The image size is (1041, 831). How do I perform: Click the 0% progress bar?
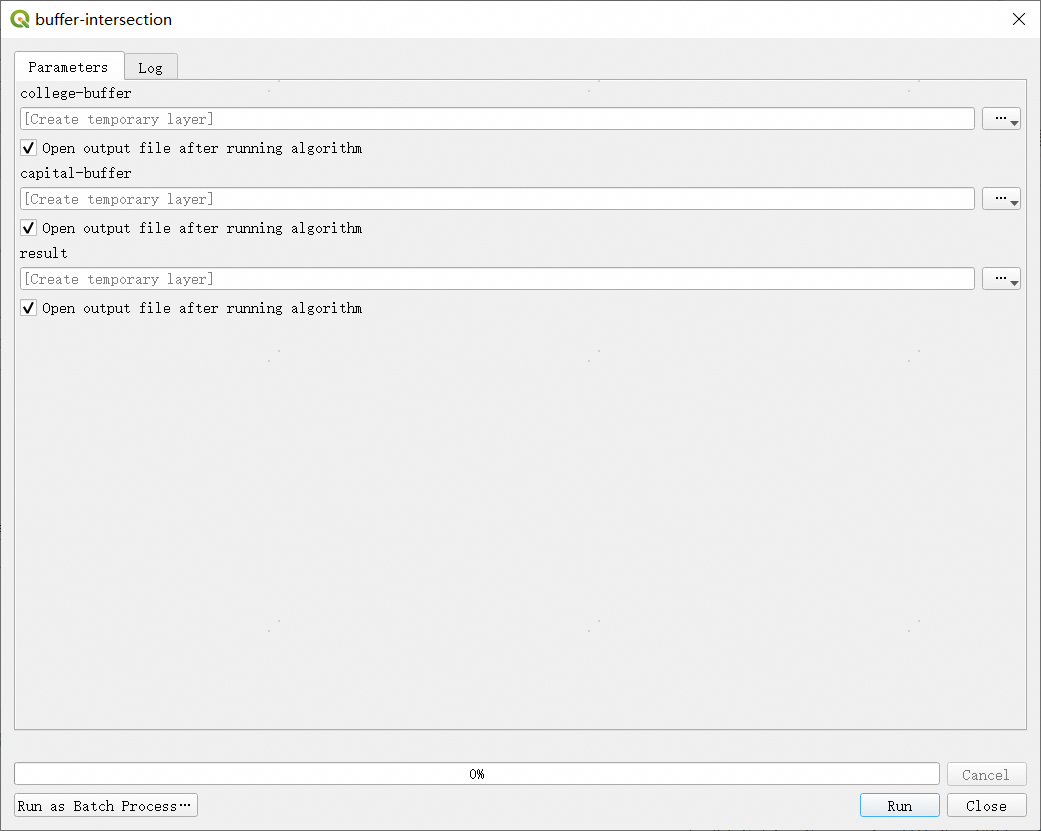476,774
